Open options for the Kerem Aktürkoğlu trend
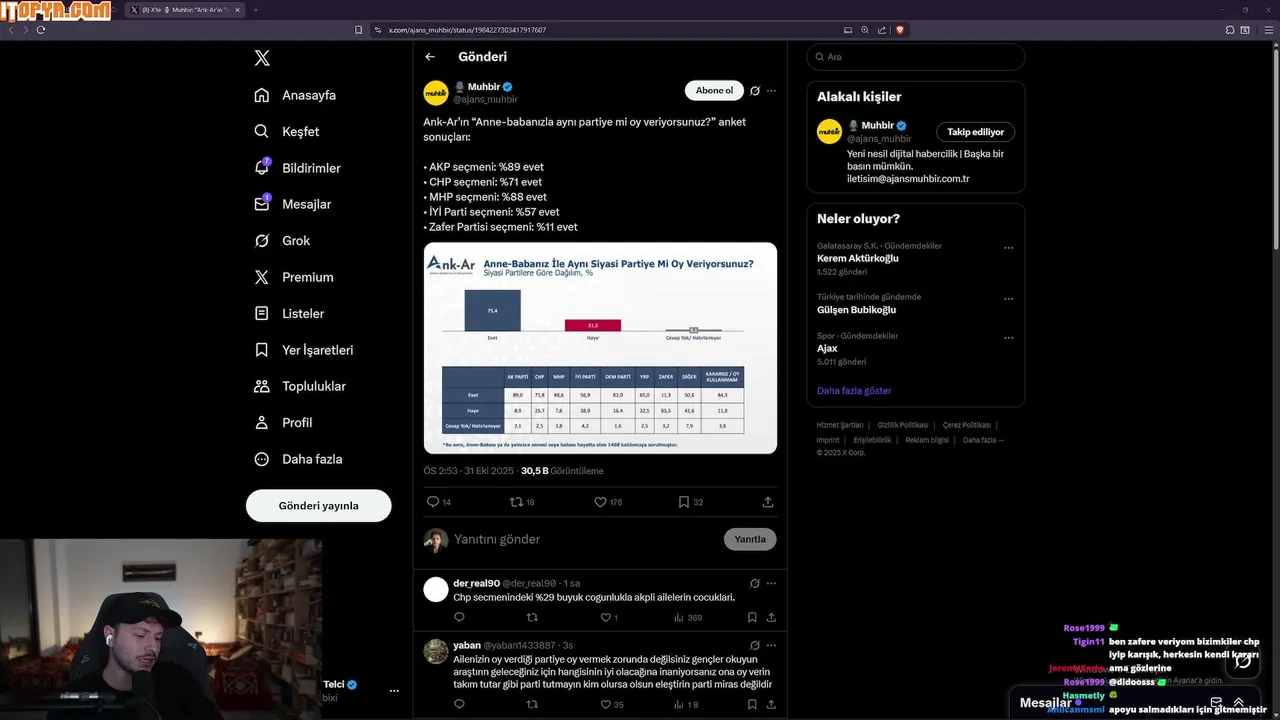The height and width of the screenshot is (720, 1280). click(1009, 248)
